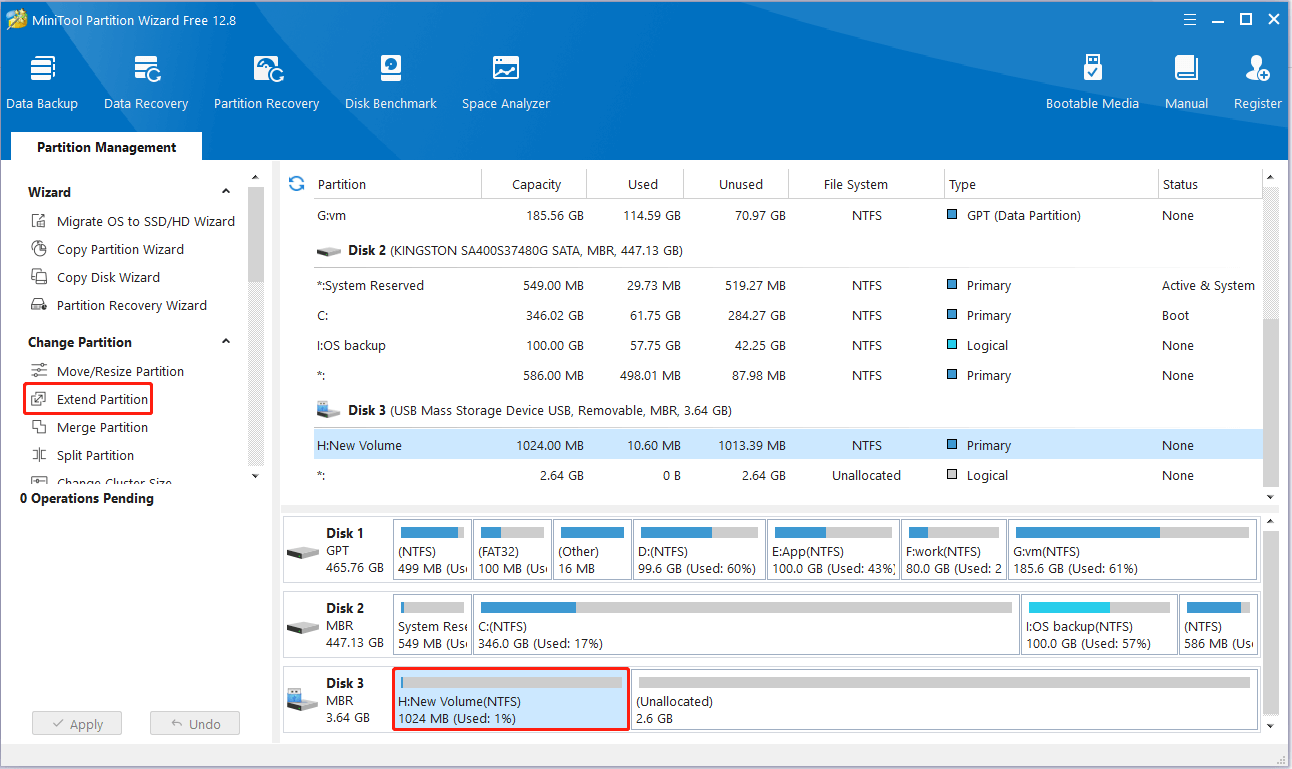Screen dimensions: 1292x769
Task: Select 586.00 MB partition row
Action: pos(788,375)
